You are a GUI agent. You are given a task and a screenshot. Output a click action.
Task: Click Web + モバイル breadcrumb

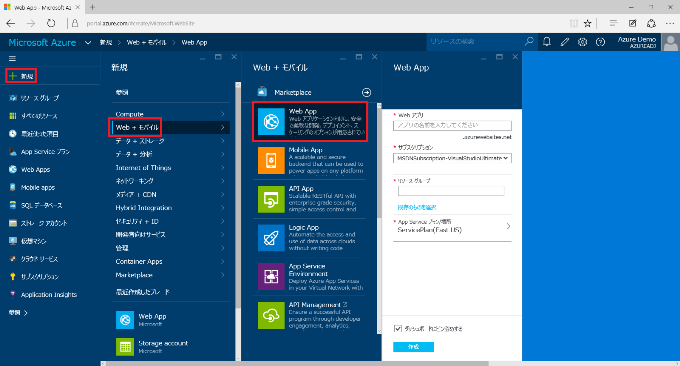tap(146, 42)
